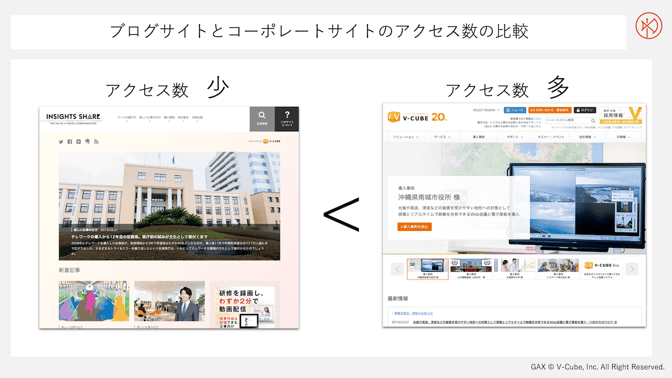Click the orange case study button on banner
The height and width of the screenshot is (378, 672).
pos(414,227)
